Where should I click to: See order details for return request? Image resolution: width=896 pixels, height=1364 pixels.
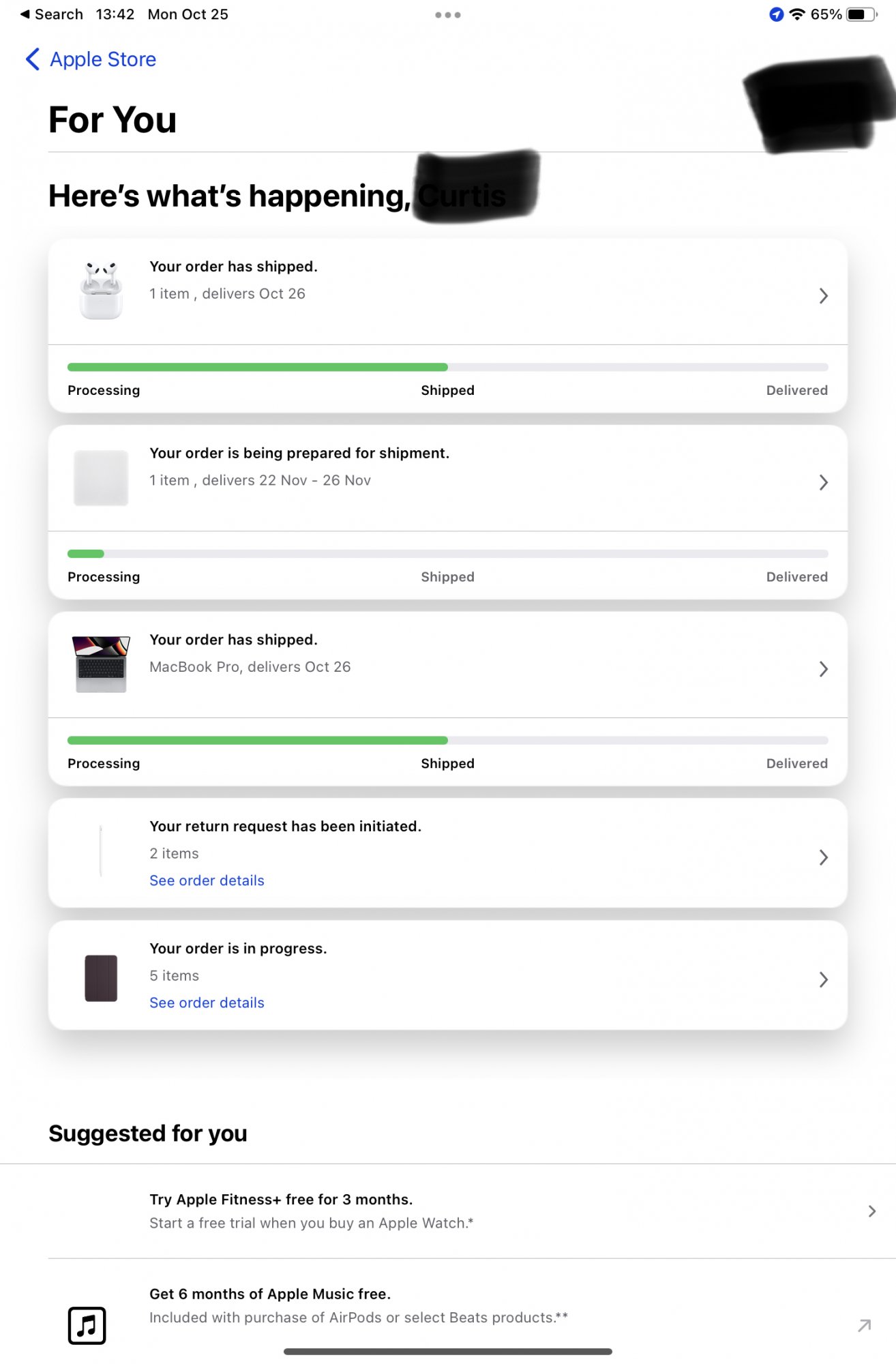(207, 880)
